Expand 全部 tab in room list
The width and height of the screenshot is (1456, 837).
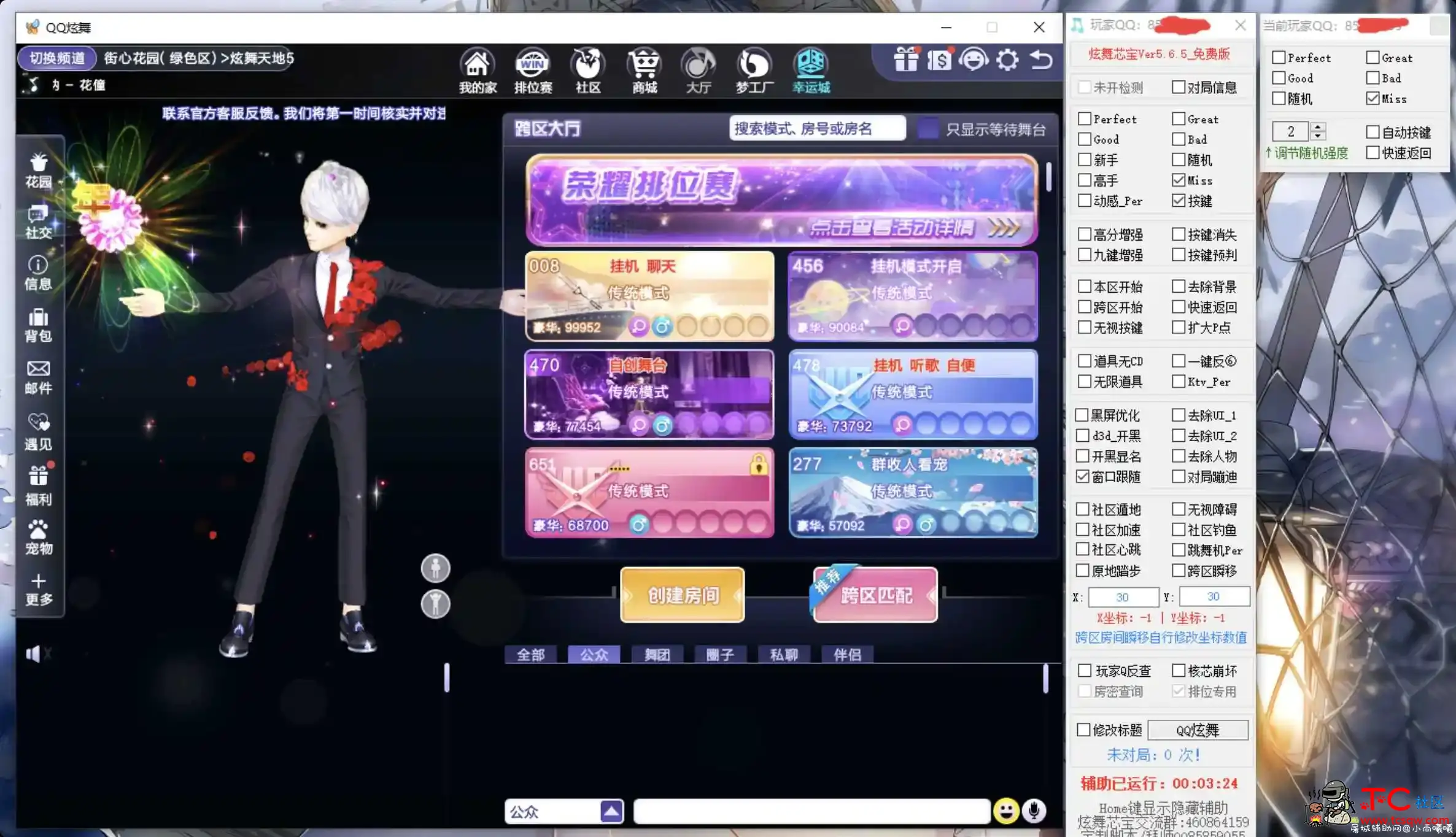click(x=531, y=654)
